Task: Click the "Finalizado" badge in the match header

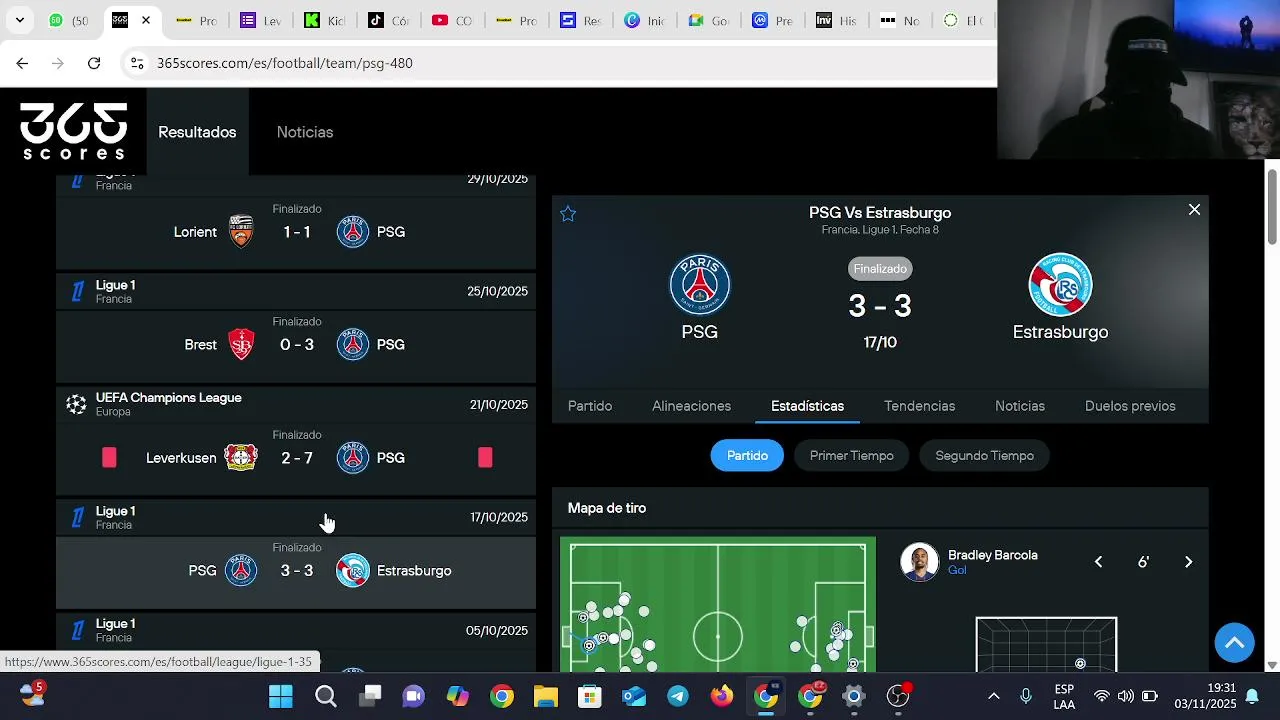Action: (x=880, y=269)
